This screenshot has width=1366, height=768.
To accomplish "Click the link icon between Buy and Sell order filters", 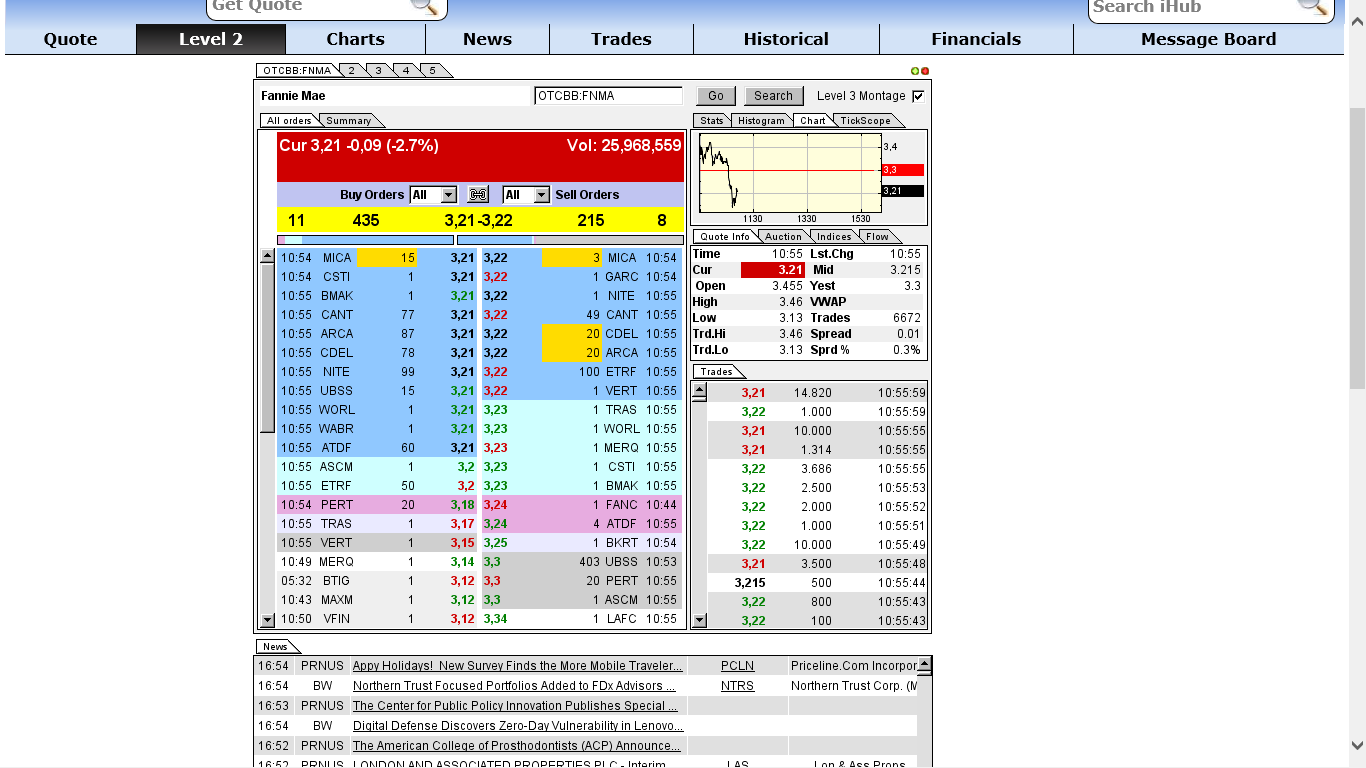I will point(478,194).
